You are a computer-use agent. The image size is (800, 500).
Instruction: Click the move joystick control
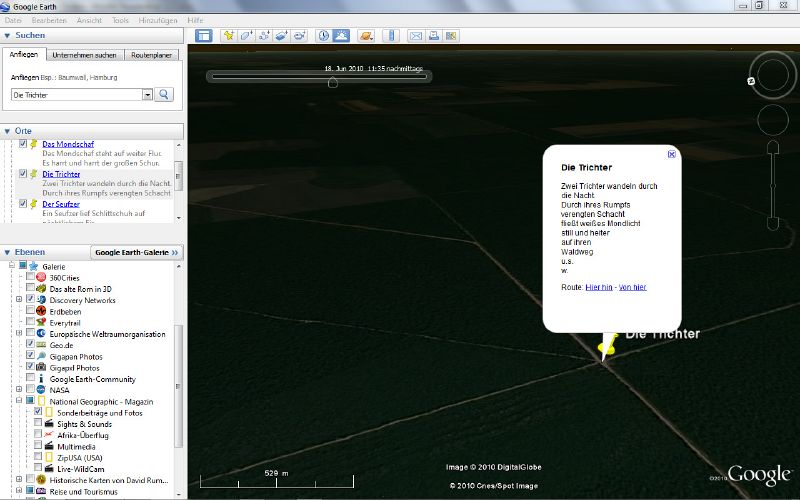tap(773, 120)
